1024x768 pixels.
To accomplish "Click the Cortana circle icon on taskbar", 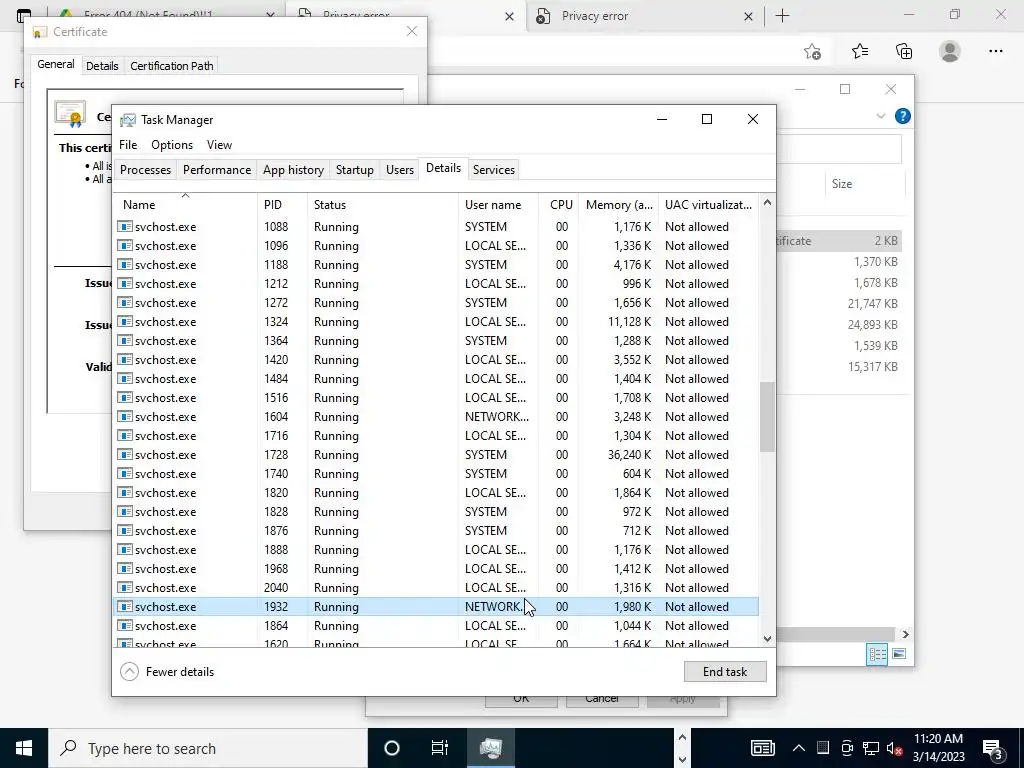I will tap(391, 748).
